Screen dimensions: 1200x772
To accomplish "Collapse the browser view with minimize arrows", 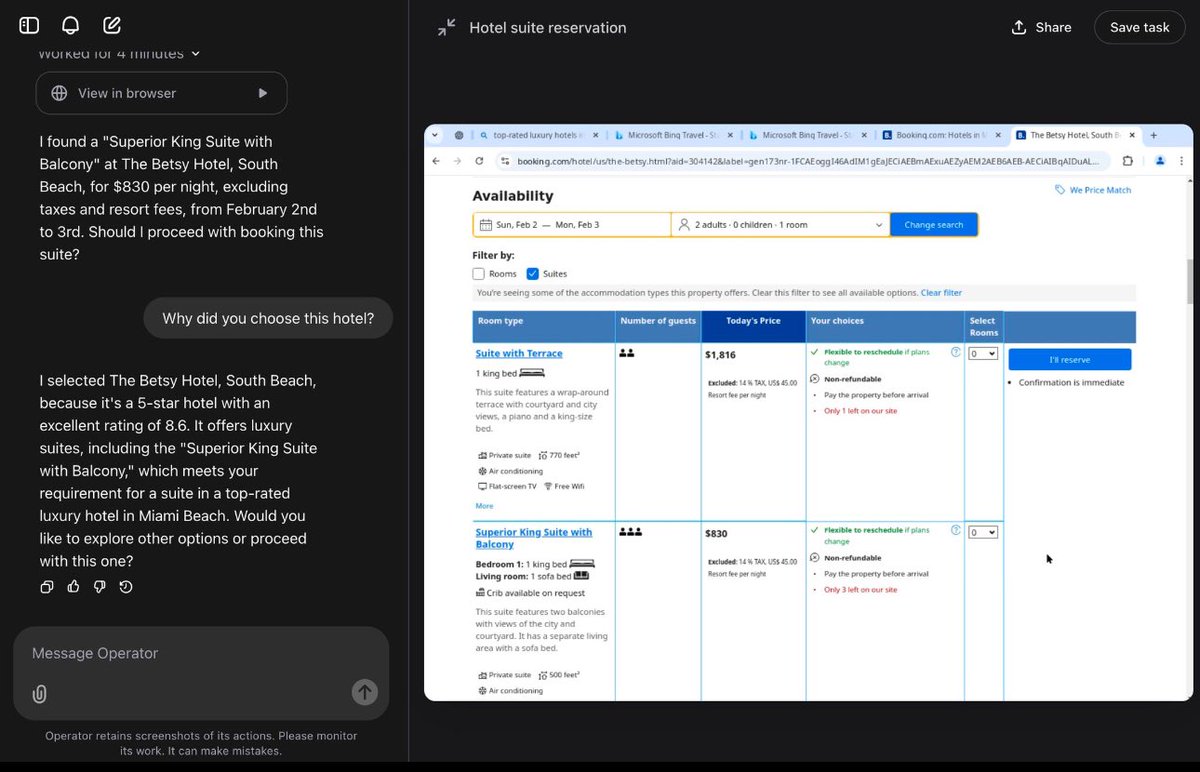I will click(x=446, y=28).
